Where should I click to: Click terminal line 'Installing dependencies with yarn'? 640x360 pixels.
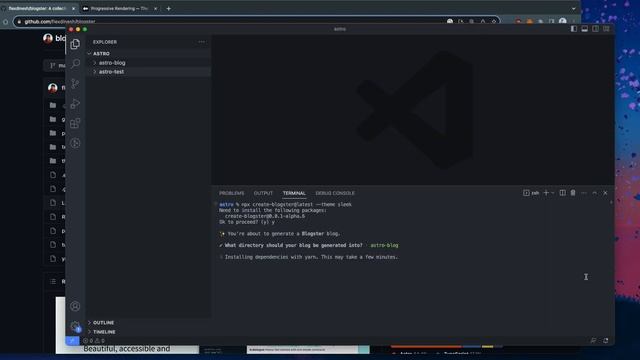pos(311,257)
